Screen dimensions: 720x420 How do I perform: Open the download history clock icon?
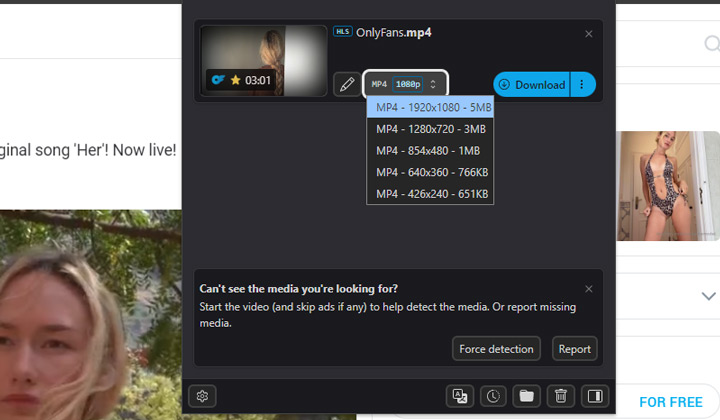pyautogui.click(x=493, y=396)
